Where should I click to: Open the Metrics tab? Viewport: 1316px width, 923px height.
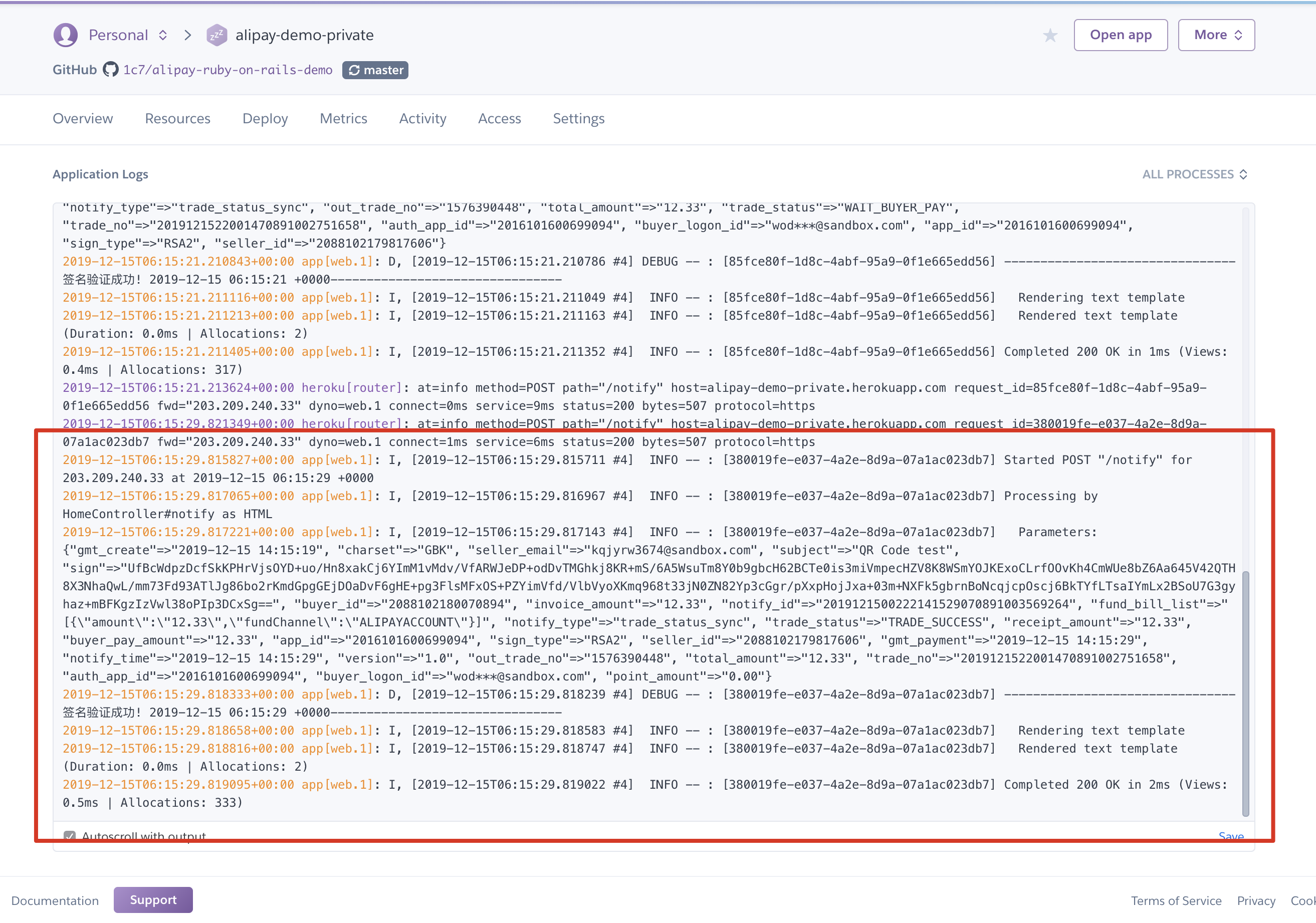(x=343, y=119)
